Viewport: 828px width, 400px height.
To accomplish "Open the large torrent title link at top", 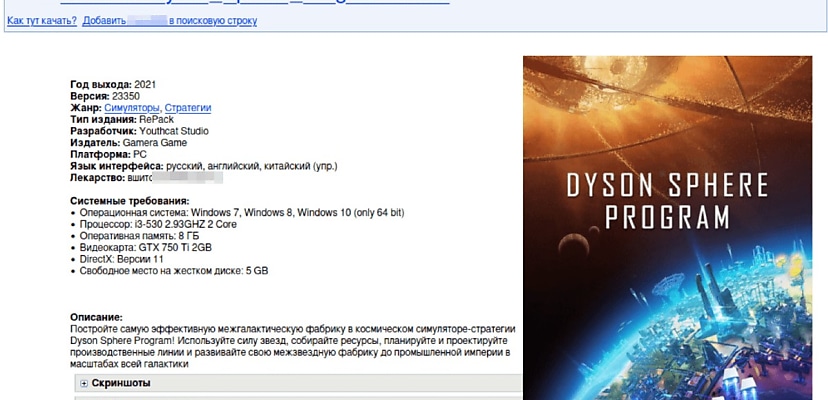I will (255, 2).
